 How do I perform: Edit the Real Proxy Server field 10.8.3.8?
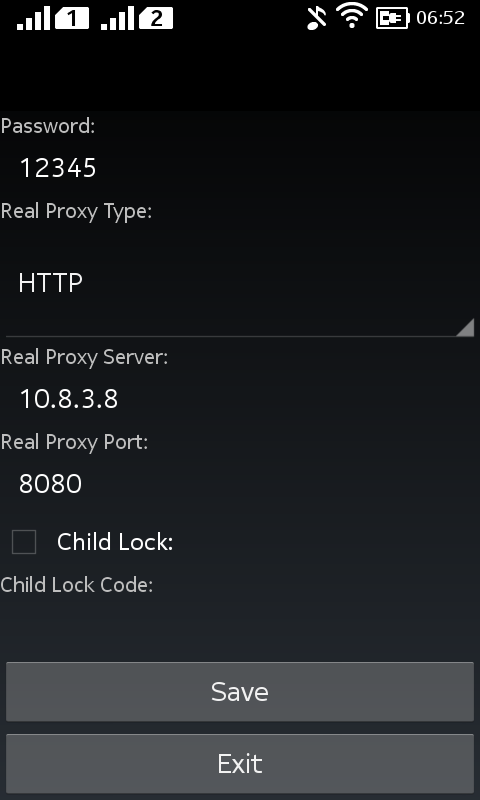(240, 399)
